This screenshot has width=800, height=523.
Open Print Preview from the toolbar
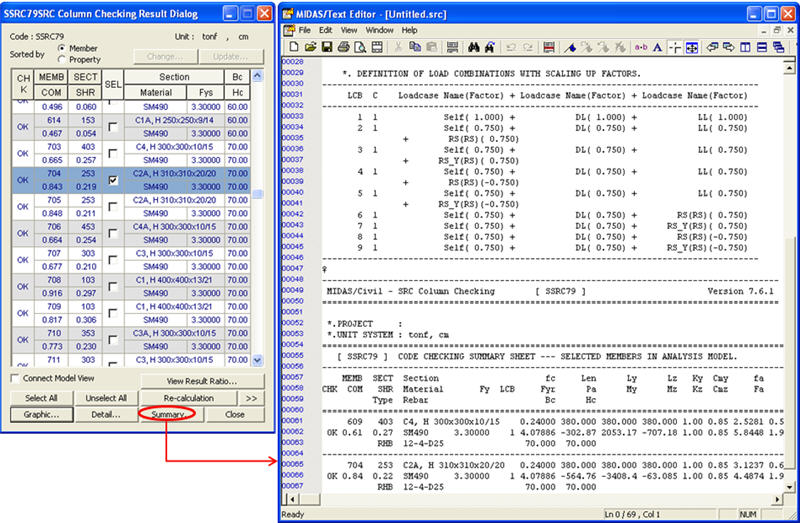356,47
